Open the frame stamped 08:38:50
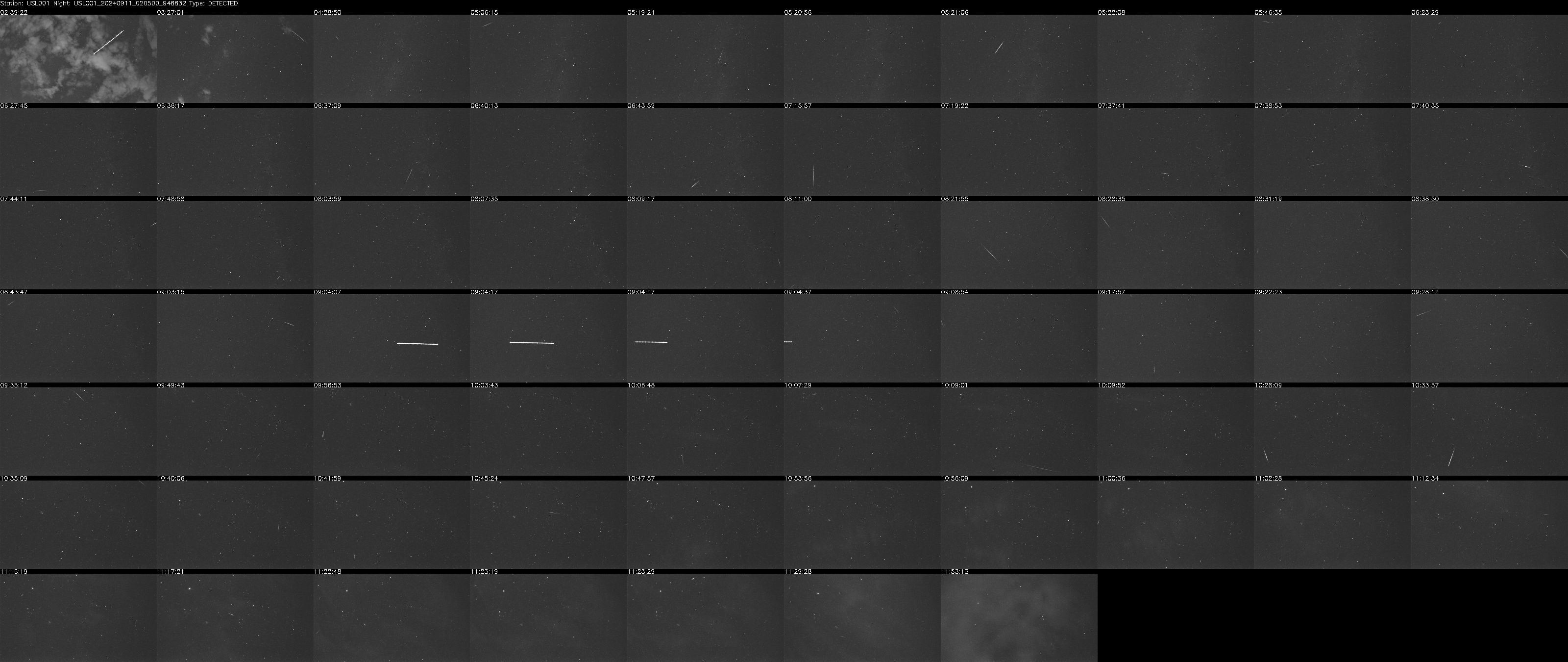Screen dimensions: 1568x662 point(1490,245)
